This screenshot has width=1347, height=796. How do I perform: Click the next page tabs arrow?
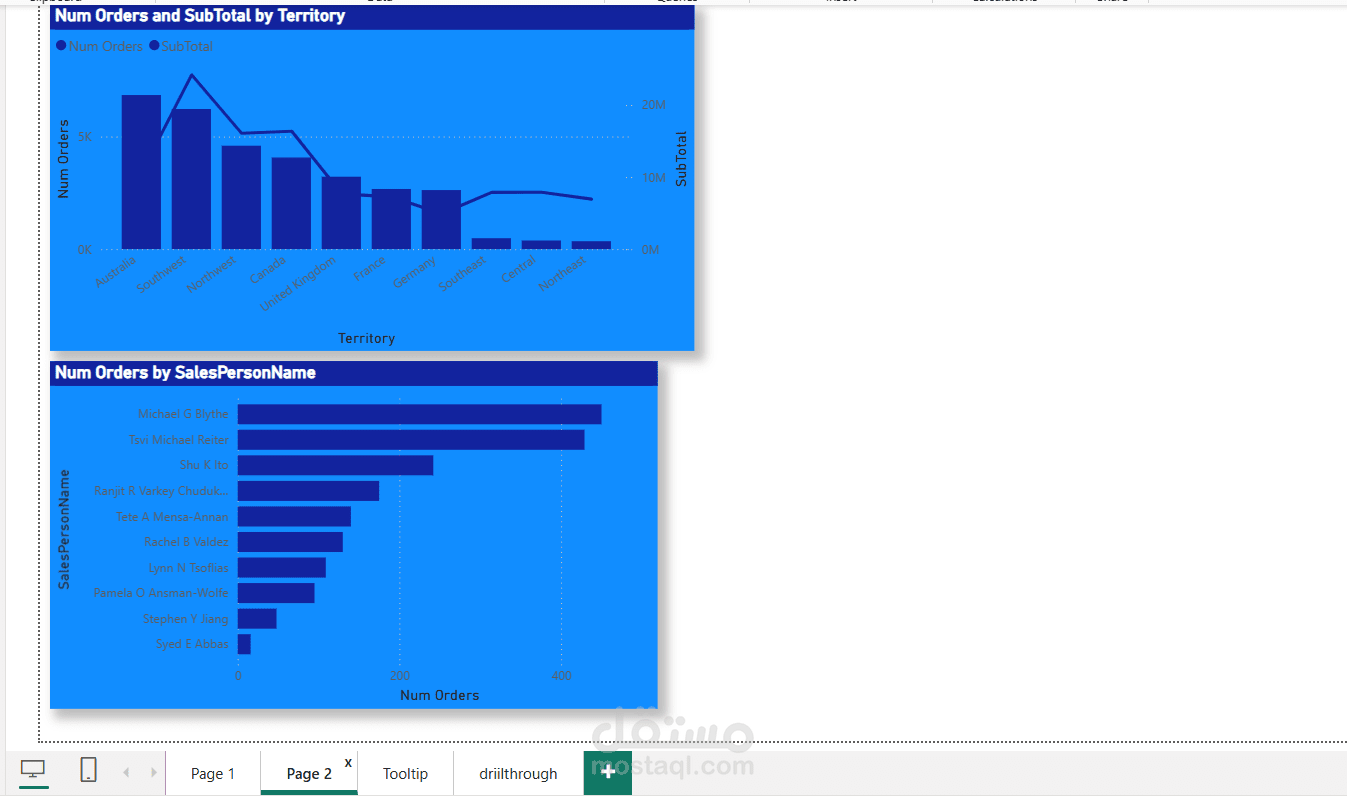click(153, 772)
